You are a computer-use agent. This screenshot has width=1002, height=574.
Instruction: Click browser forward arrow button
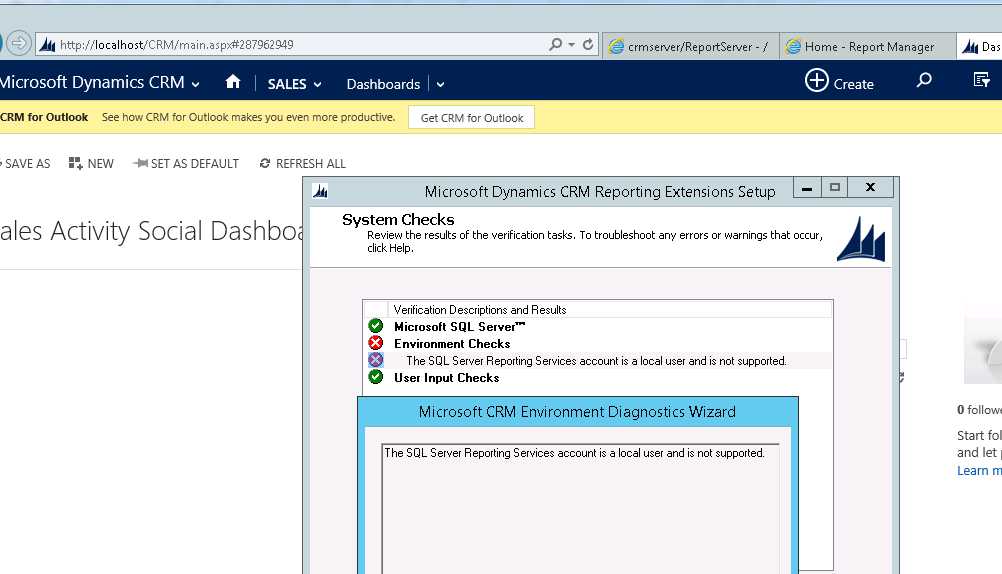pos(19,43)
